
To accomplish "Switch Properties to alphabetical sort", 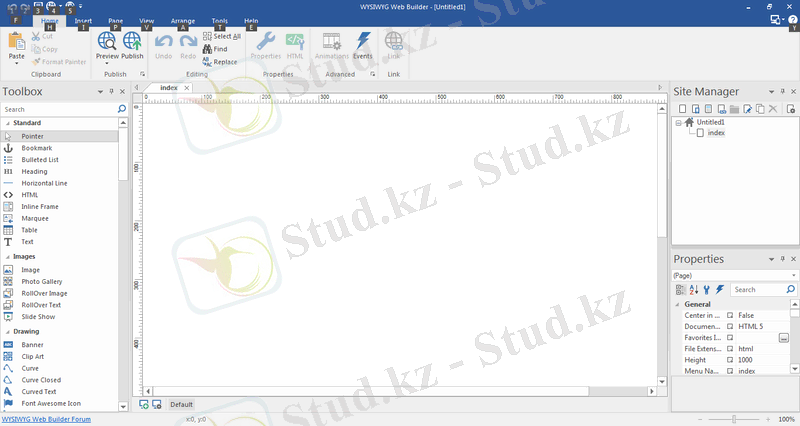I will point(694,290).
